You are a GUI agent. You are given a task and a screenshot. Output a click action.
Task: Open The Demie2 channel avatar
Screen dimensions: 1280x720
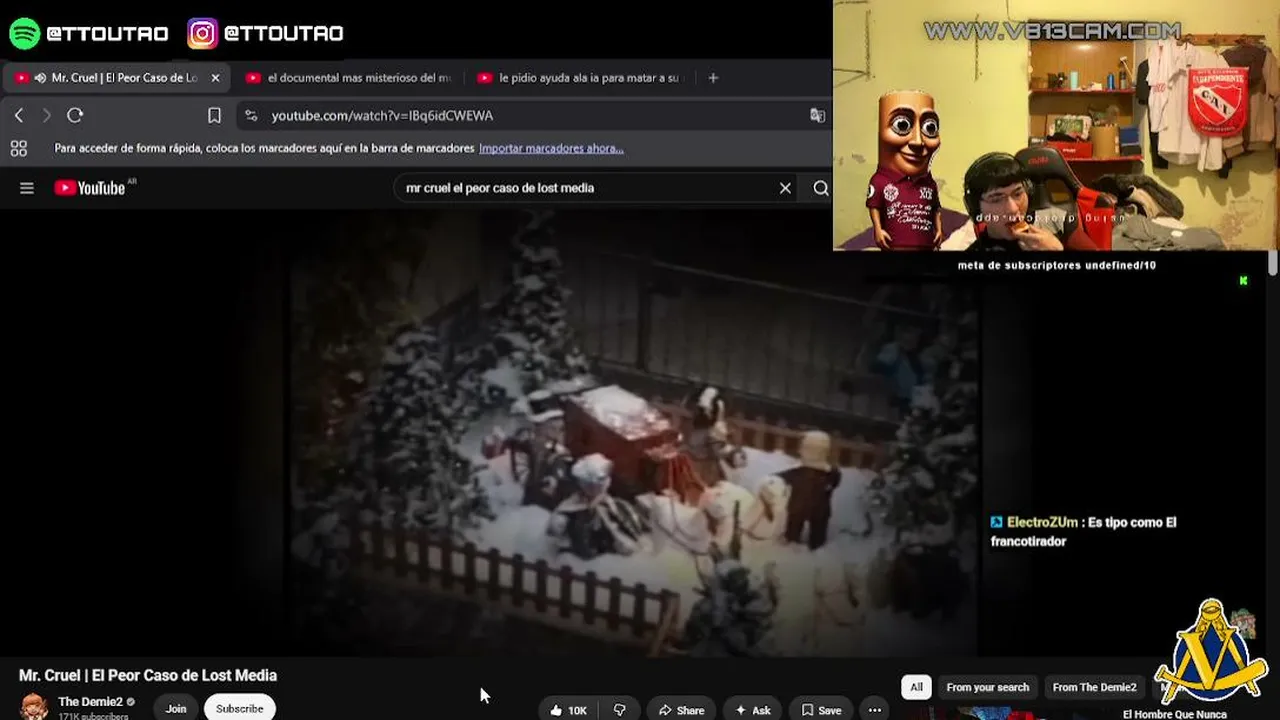[x=34, y=707]
